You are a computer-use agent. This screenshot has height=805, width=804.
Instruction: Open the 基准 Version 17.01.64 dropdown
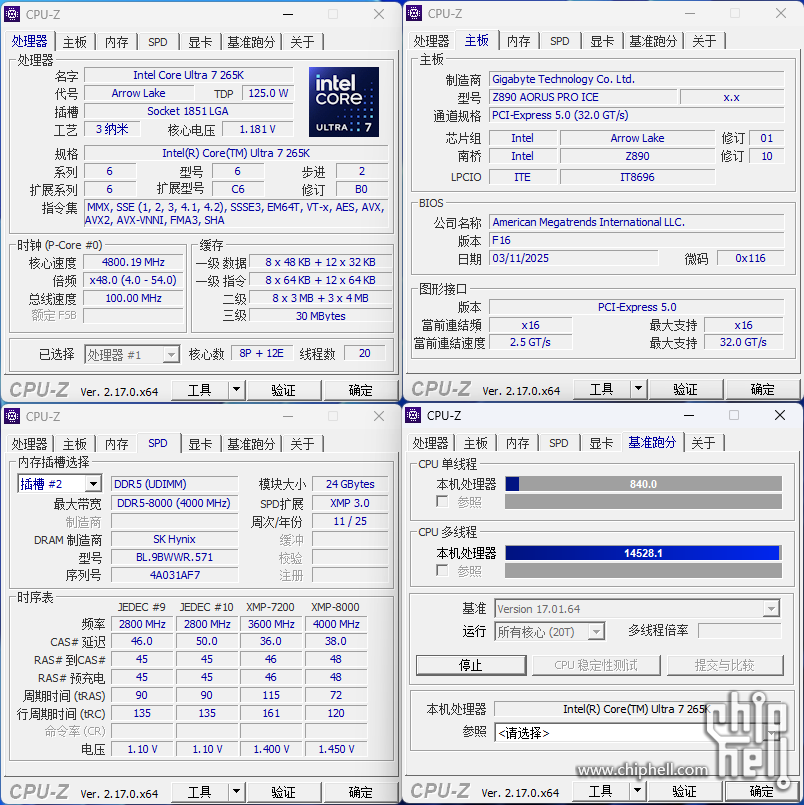770,609
